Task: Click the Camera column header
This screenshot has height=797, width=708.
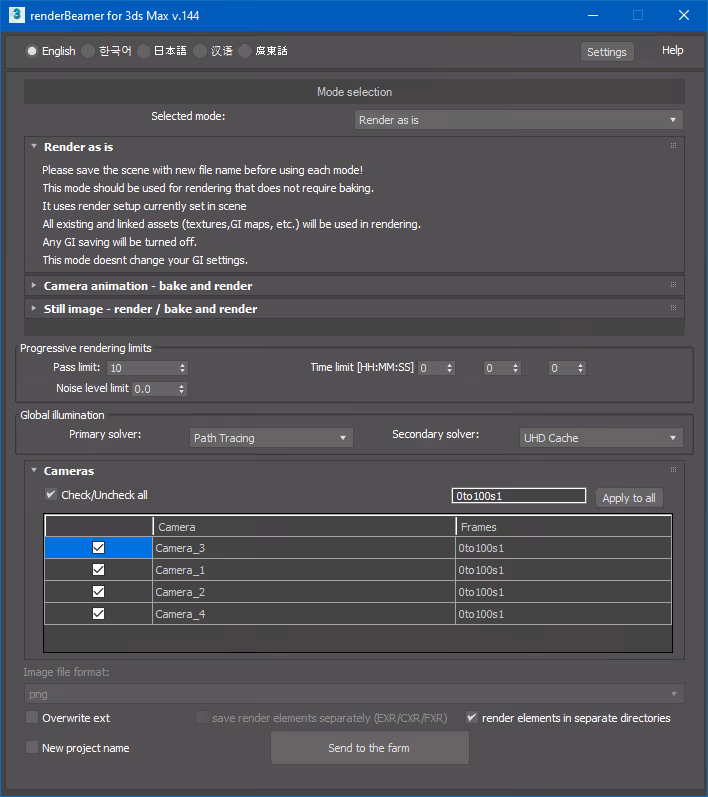Action: pyautogui.click(x=304, y=527)
